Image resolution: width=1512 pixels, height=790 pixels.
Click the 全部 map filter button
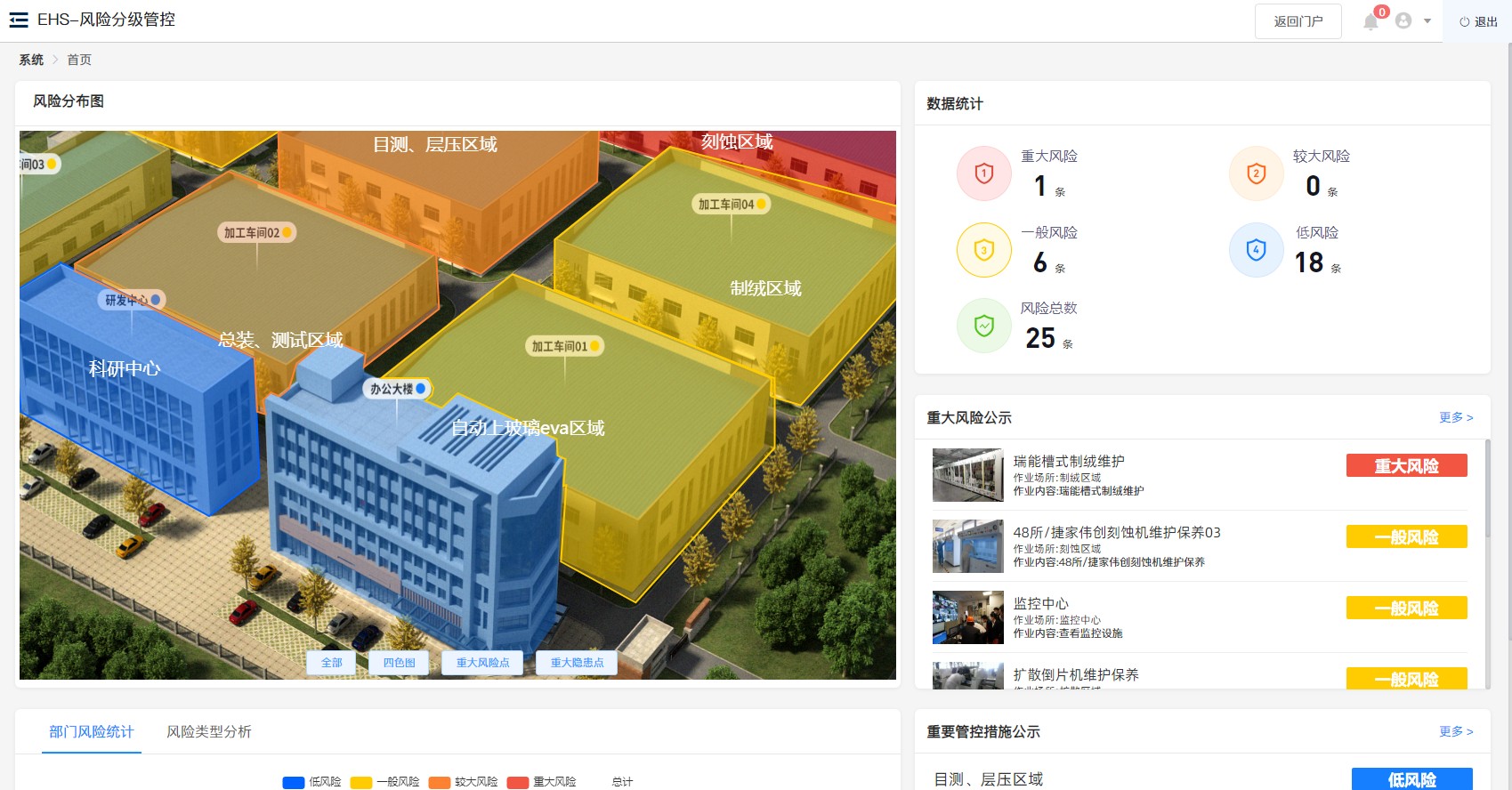pos(331,663)
